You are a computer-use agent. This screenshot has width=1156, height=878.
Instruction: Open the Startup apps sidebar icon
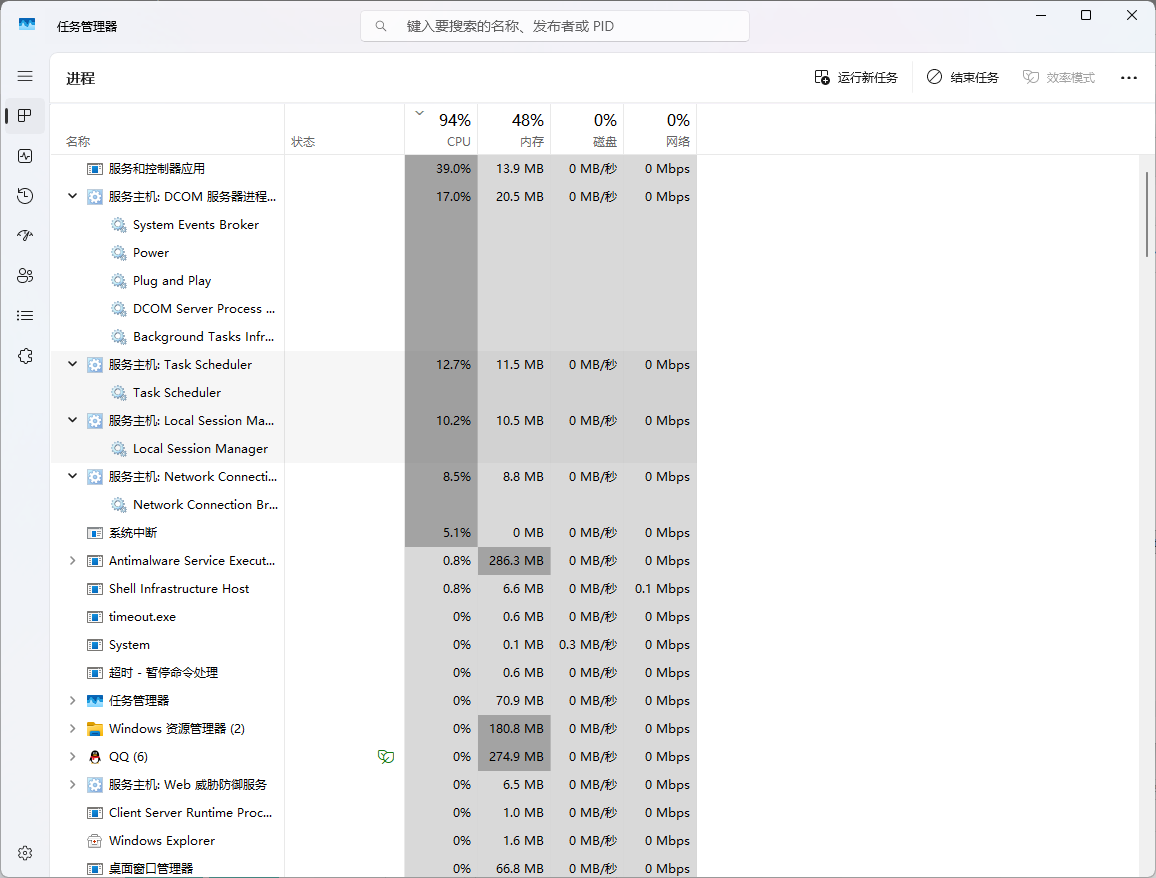[x=25, y=236]
